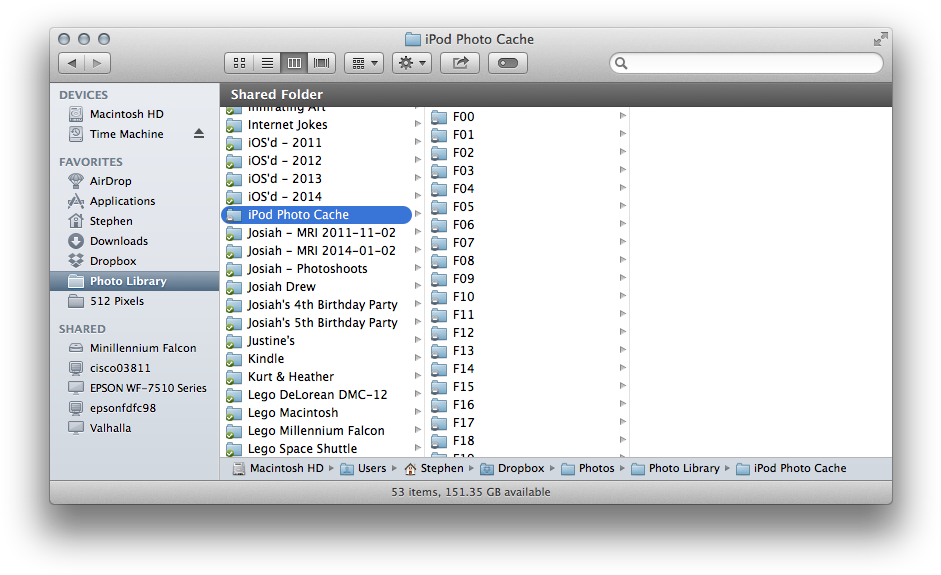
Task: Click iPod Photo Cache in the path bar
Action: click(792, 468)
